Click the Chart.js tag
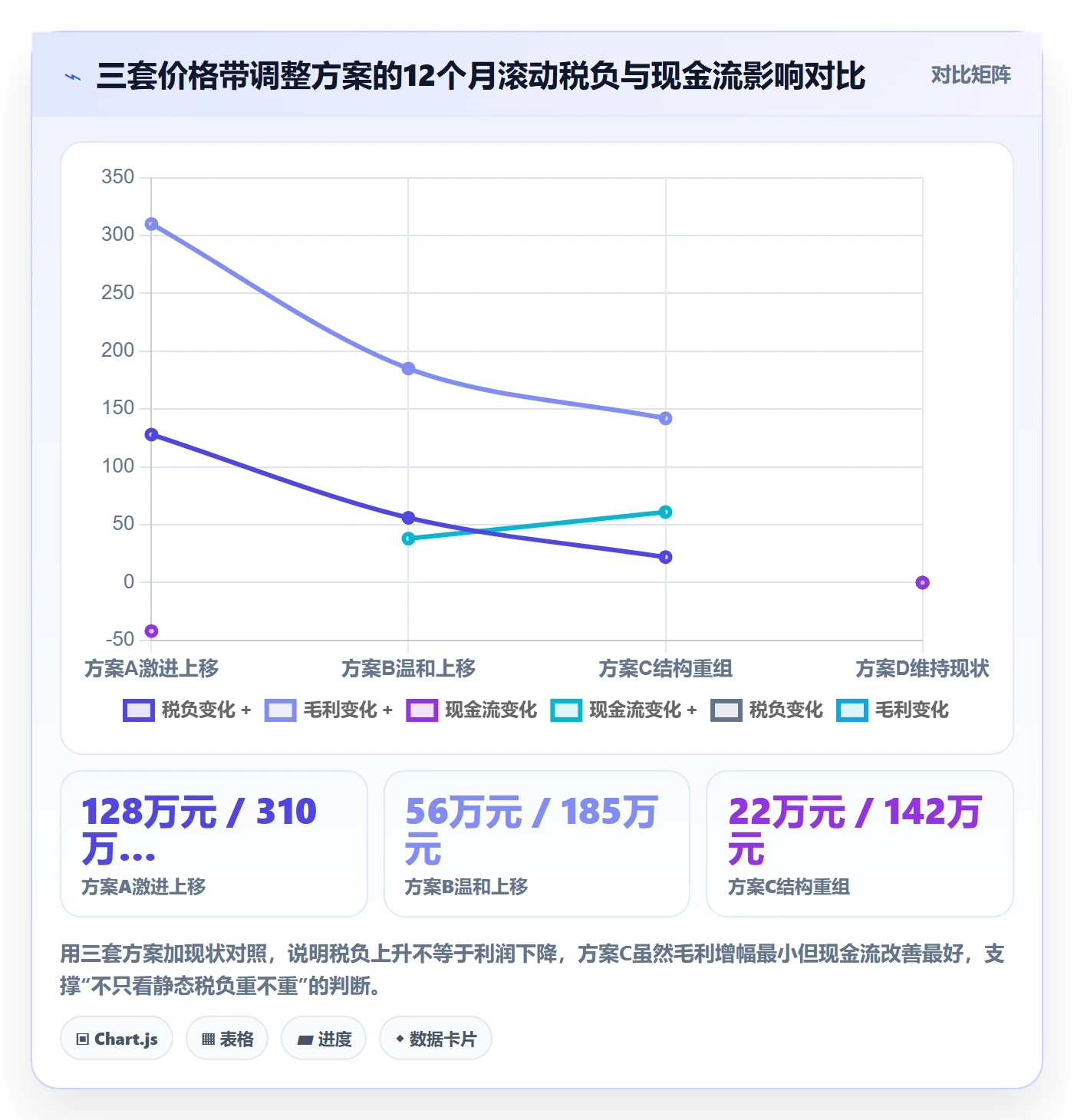This screenshot has height=1120, width=1074. click(117, 1039)
